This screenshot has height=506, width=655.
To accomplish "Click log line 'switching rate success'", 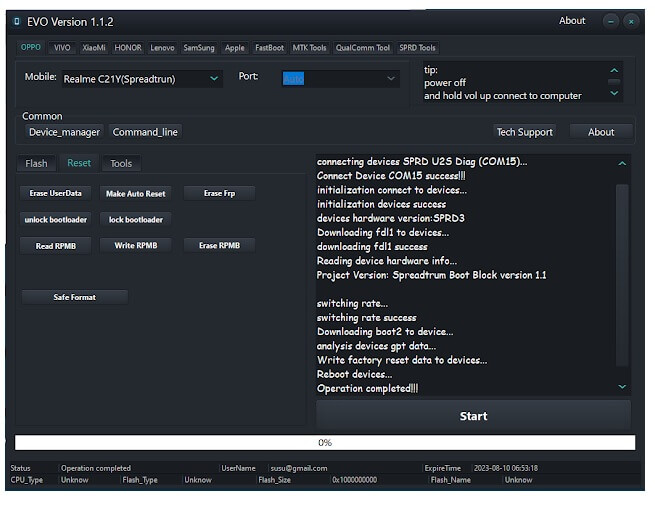I will (366, 318).
